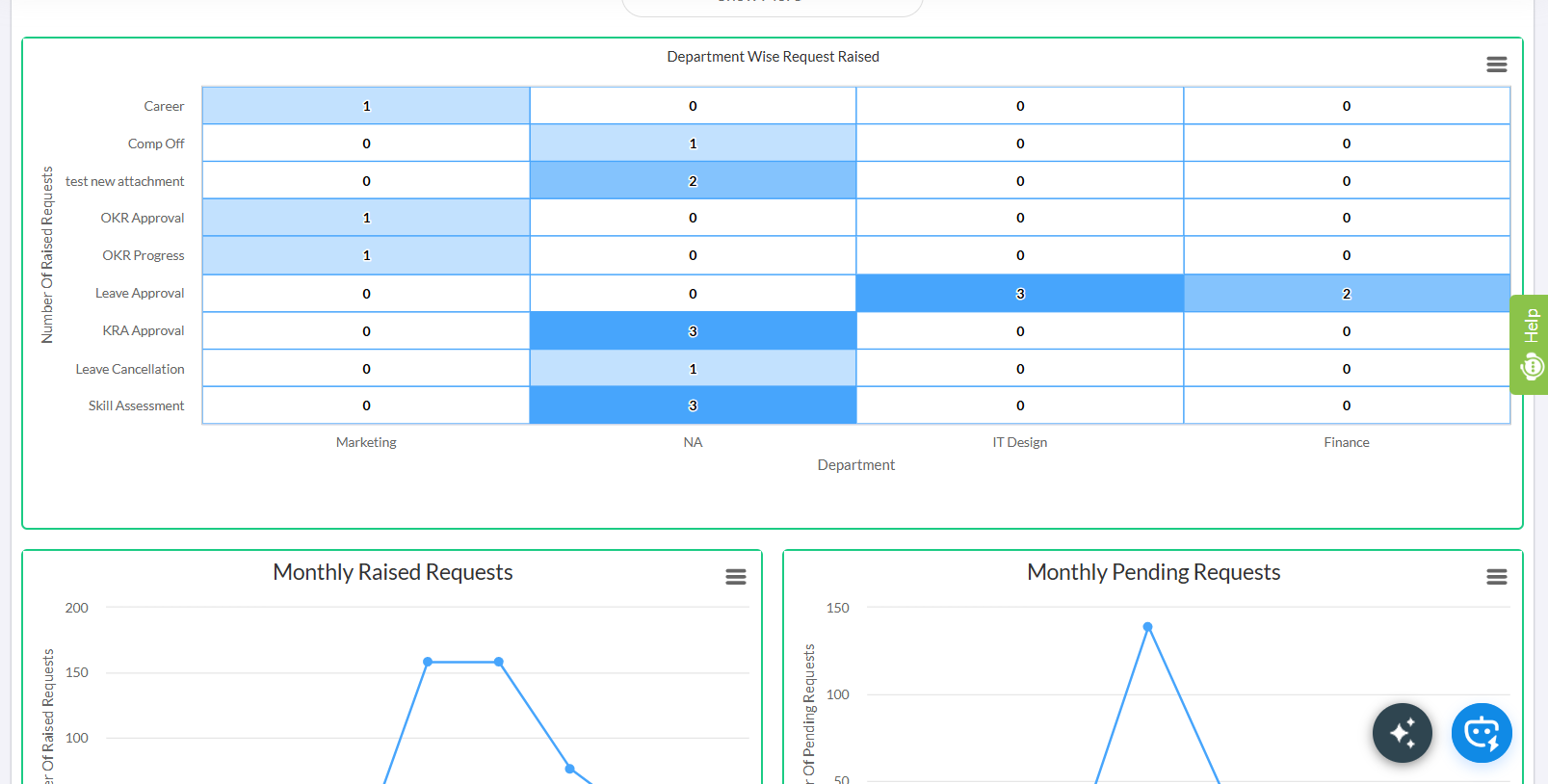
Task: Click the Skill Assessment row label
Action: 136,405
